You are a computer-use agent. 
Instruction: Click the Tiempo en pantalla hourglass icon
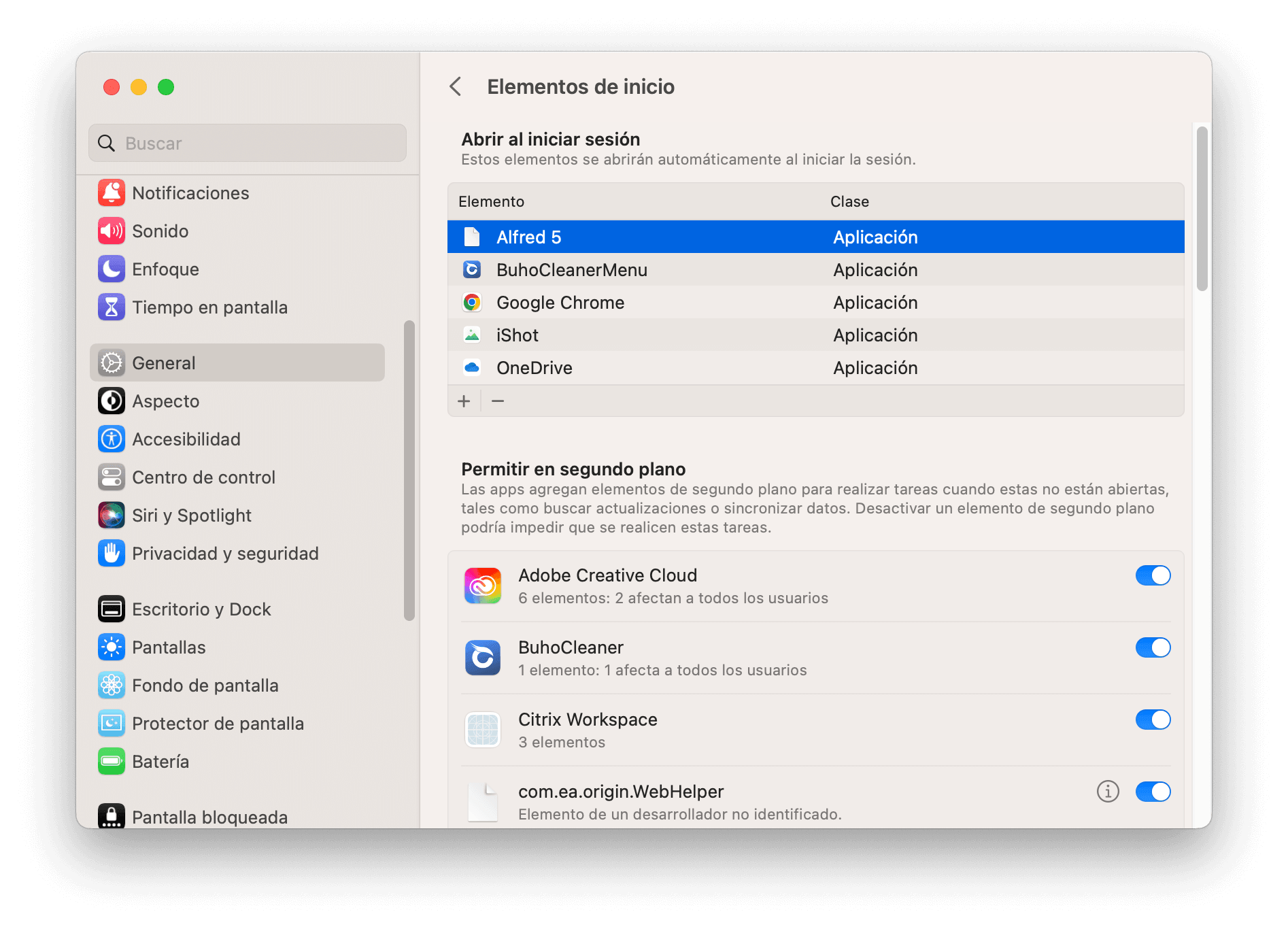coord(112,307)
